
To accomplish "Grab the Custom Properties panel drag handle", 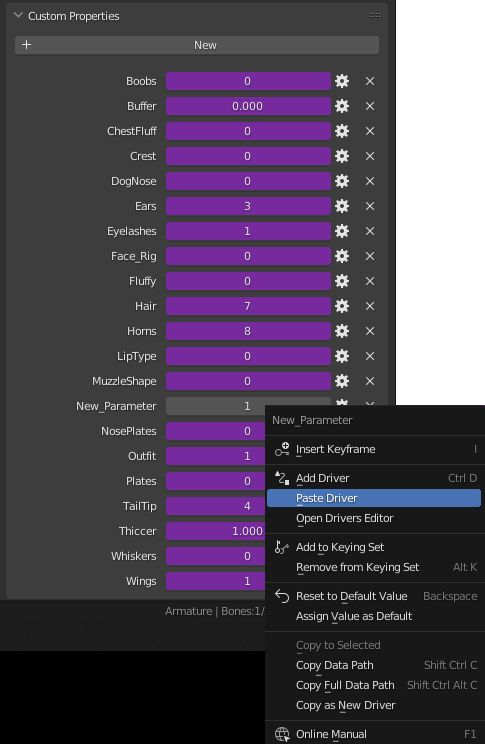I will coord(375,16).
